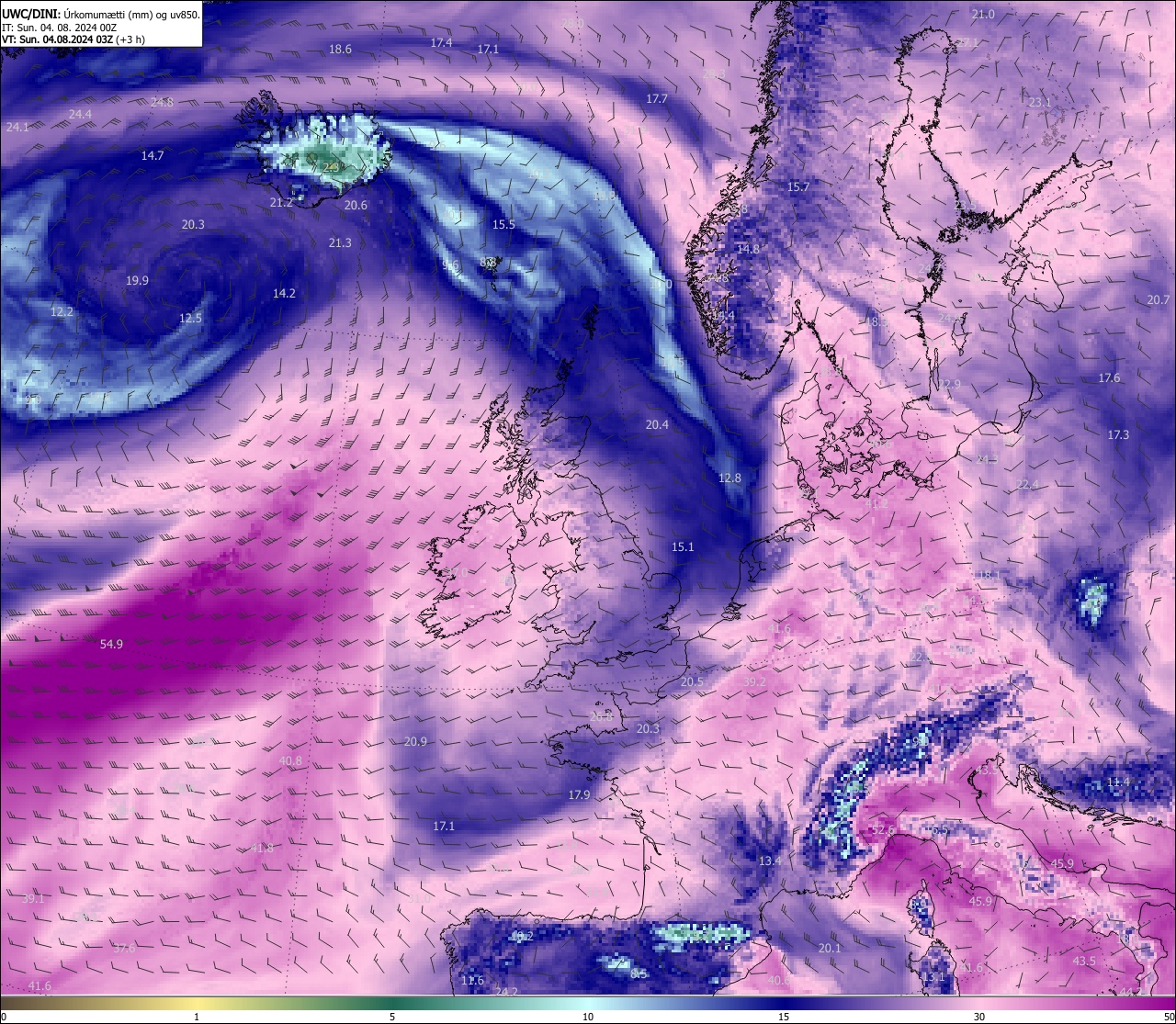Click the legend tick label 15
The height and width of the screenshot is (1024, 1176).
tap(784, 1018)
